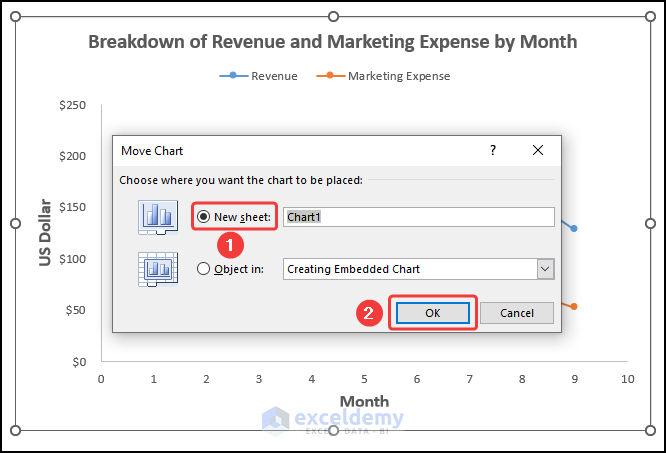
Task: Click the left-middle chart resize handle
Action: point(15,223)
